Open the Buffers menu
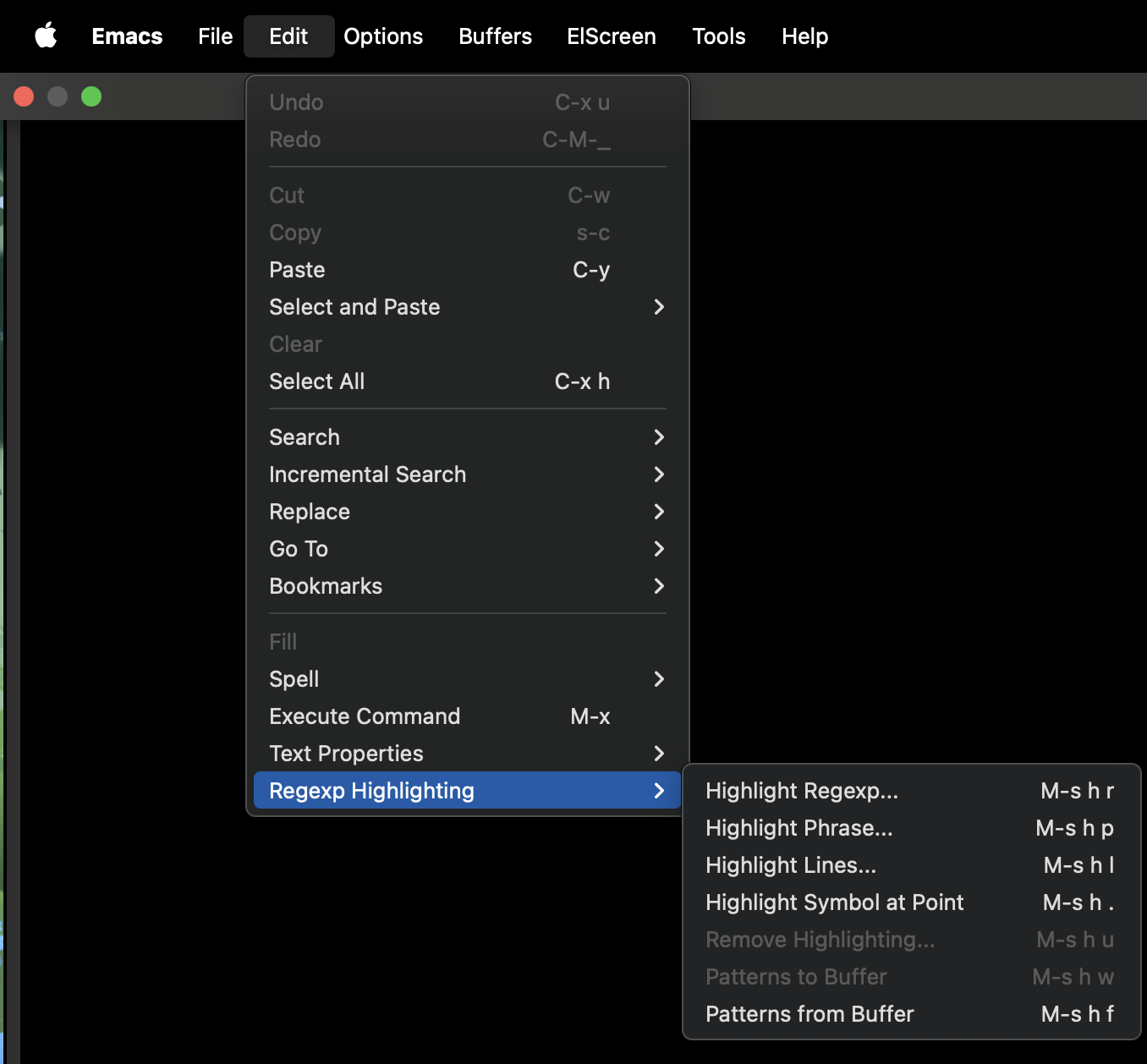The height and width of the screenshot is (1064, 1147). tap(495, 36)
